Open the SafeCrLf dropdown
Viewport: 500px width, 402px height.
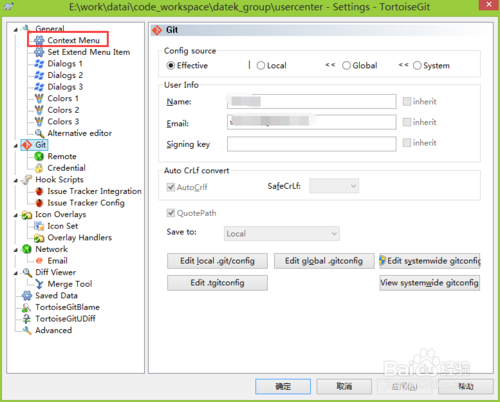tap(334, 186)
